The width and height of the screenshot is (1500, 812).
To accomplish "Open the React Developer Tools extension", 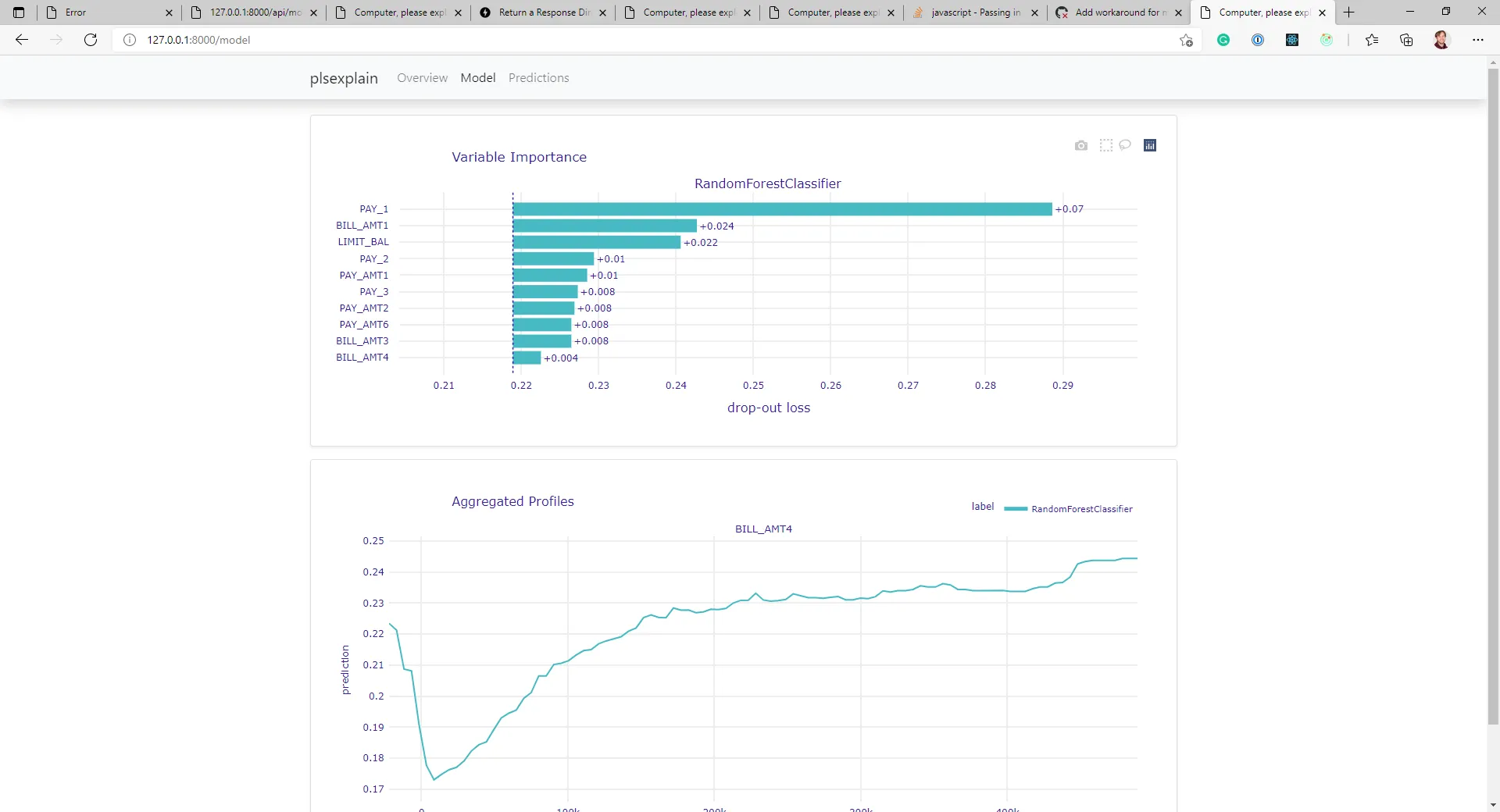I will click(1292, 40).
